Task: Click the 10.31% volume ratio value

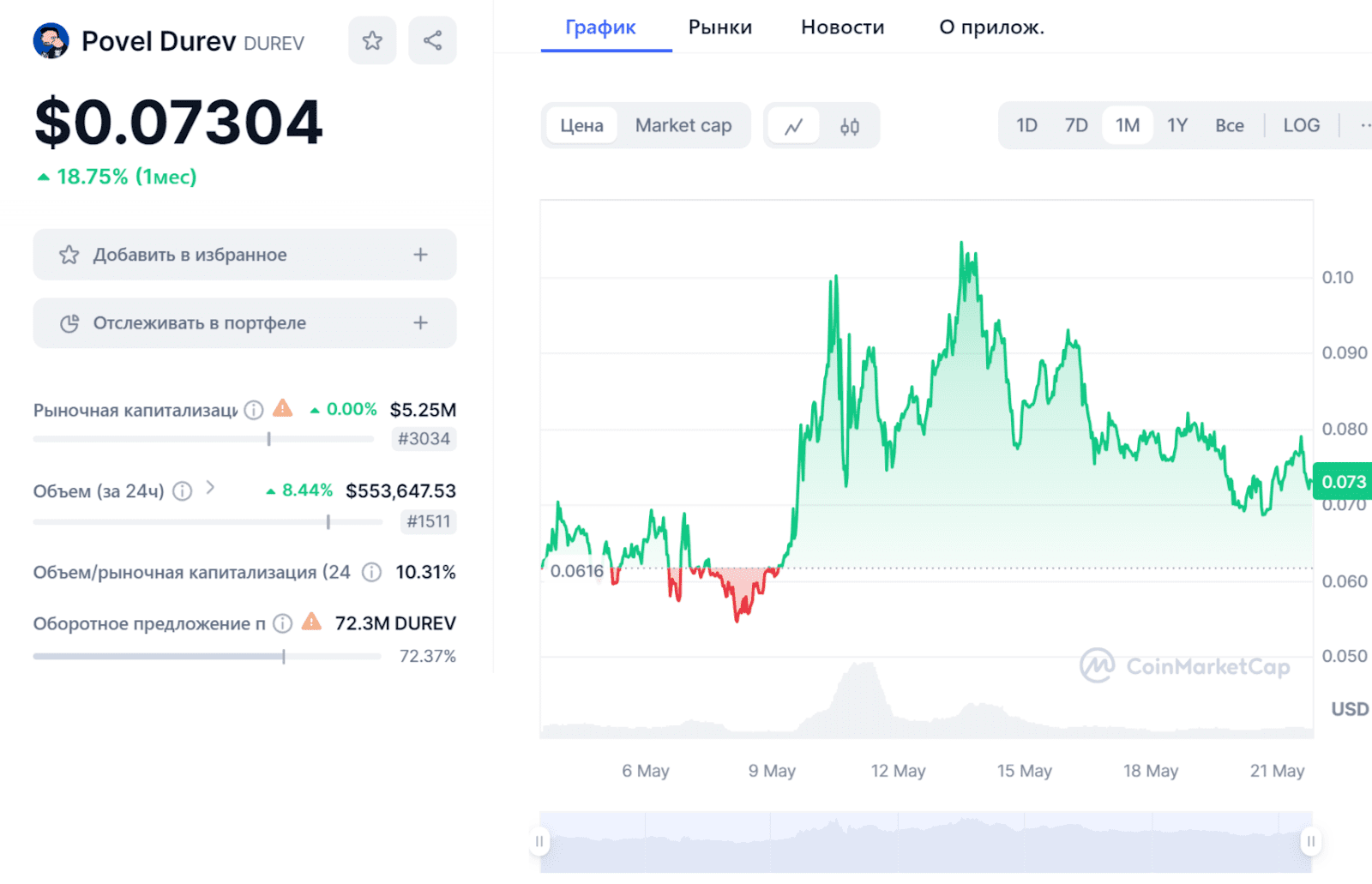Action: coord(425,572)
